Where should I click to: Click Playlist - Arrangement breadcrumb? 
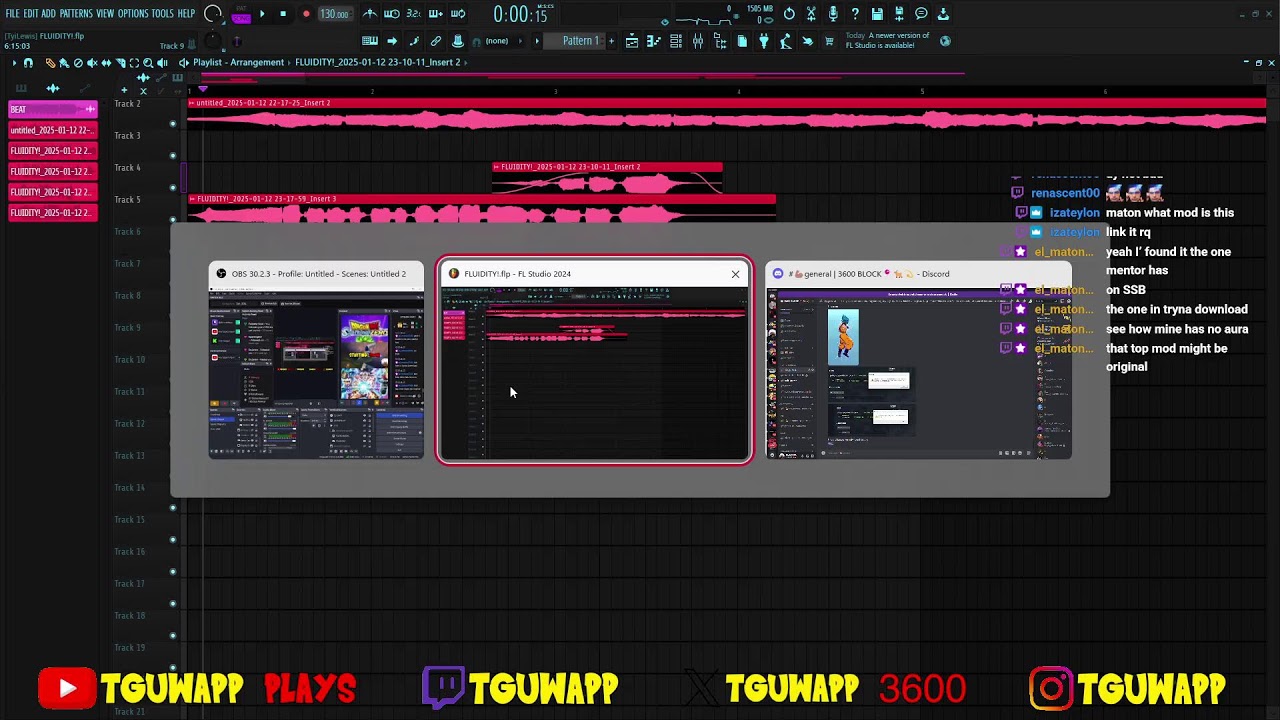(x=238, y=62)
